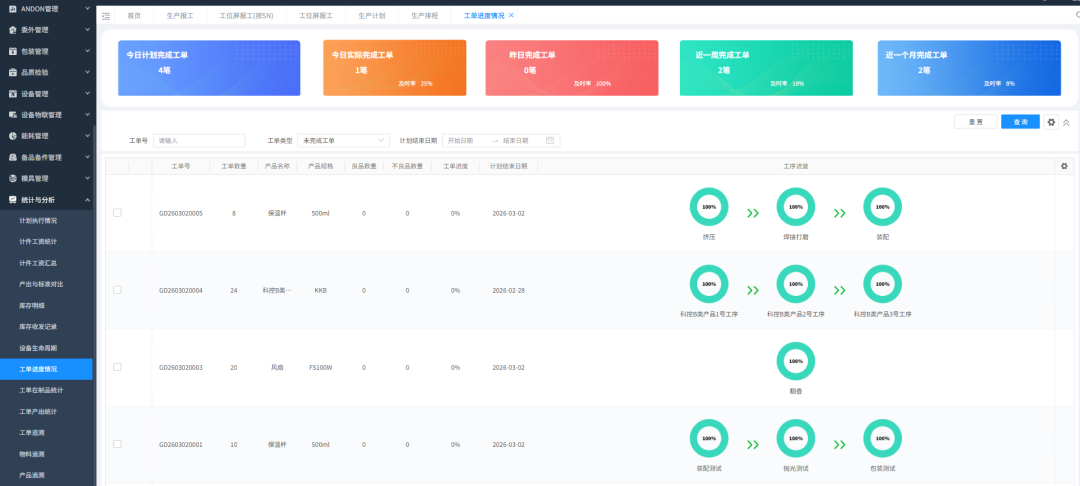The image size is (1080, 486).
Task: Click the first green arrow icon in GD2603020005 row
Action: (x=753, y=213)
